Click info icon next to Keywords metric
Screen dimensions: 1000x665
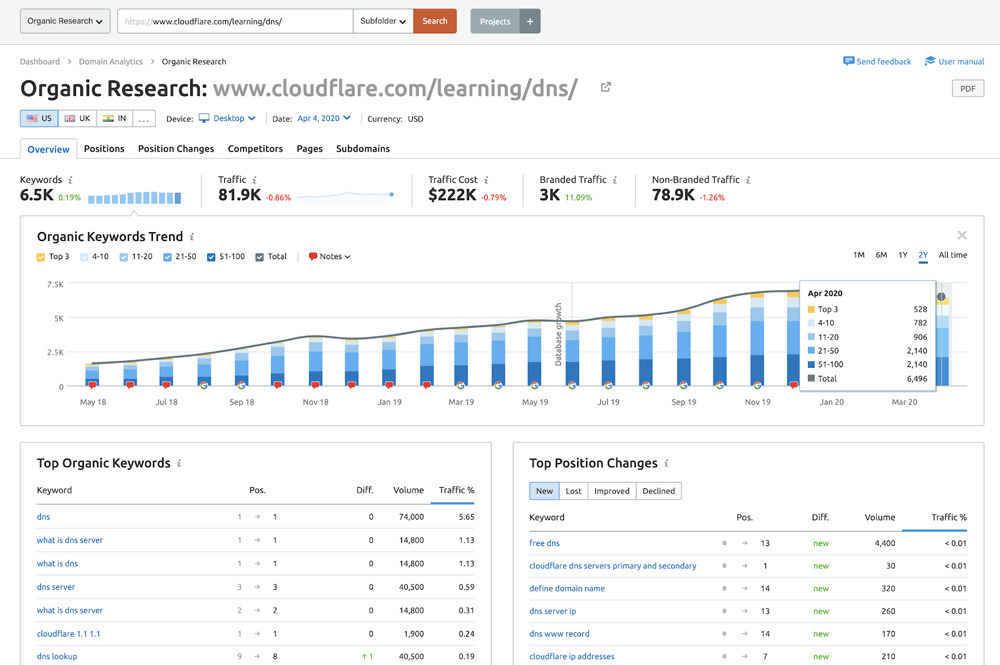point(71,180)
